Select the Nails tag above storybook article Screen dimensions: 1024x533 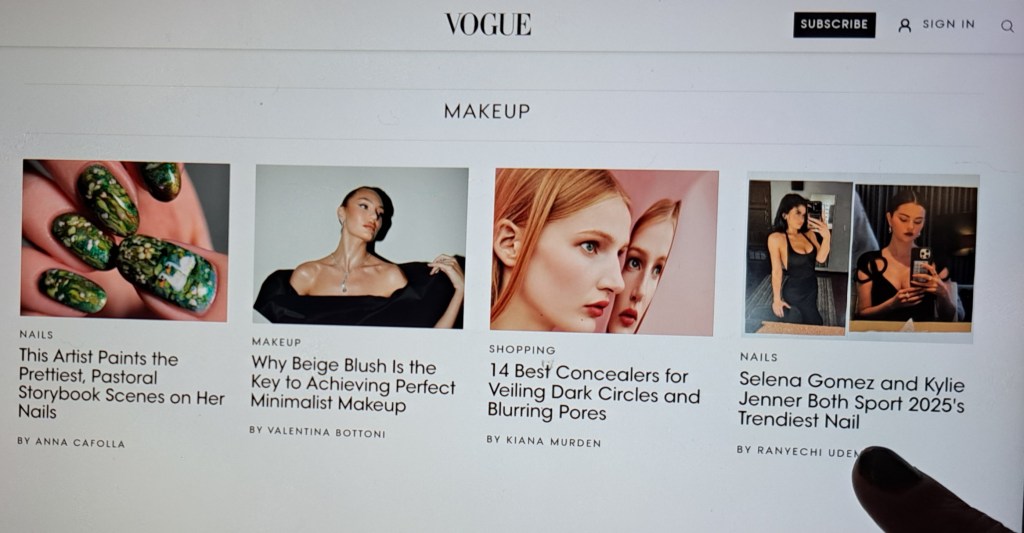36,334
